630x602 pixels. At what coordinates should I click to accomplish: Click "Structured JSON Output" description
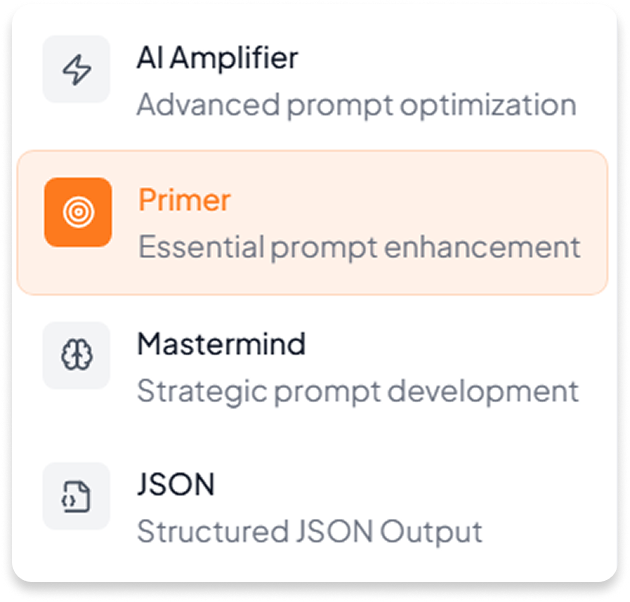click(309, 531)
